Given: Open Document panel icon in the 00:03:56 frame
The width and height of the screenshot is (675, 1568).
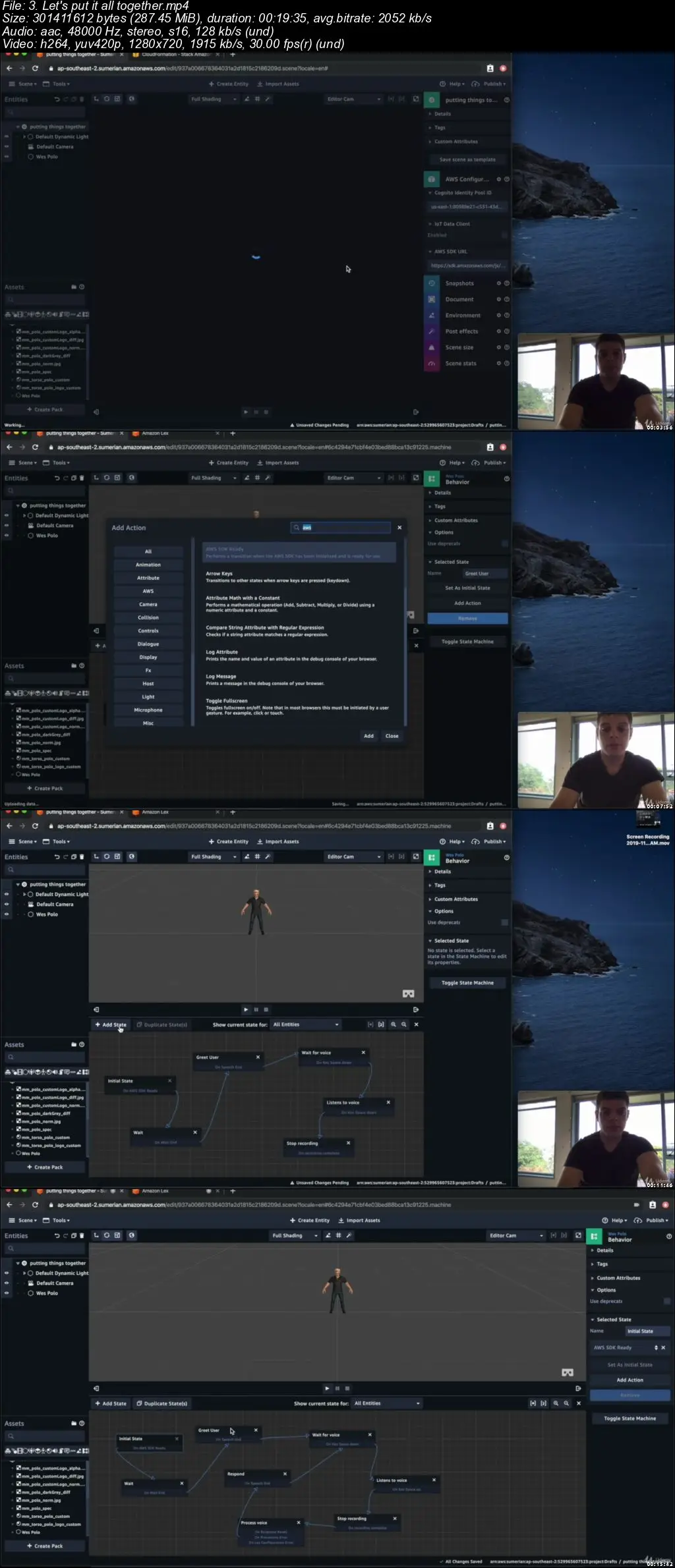Looking at the screenshot, I should pos(432,299).
